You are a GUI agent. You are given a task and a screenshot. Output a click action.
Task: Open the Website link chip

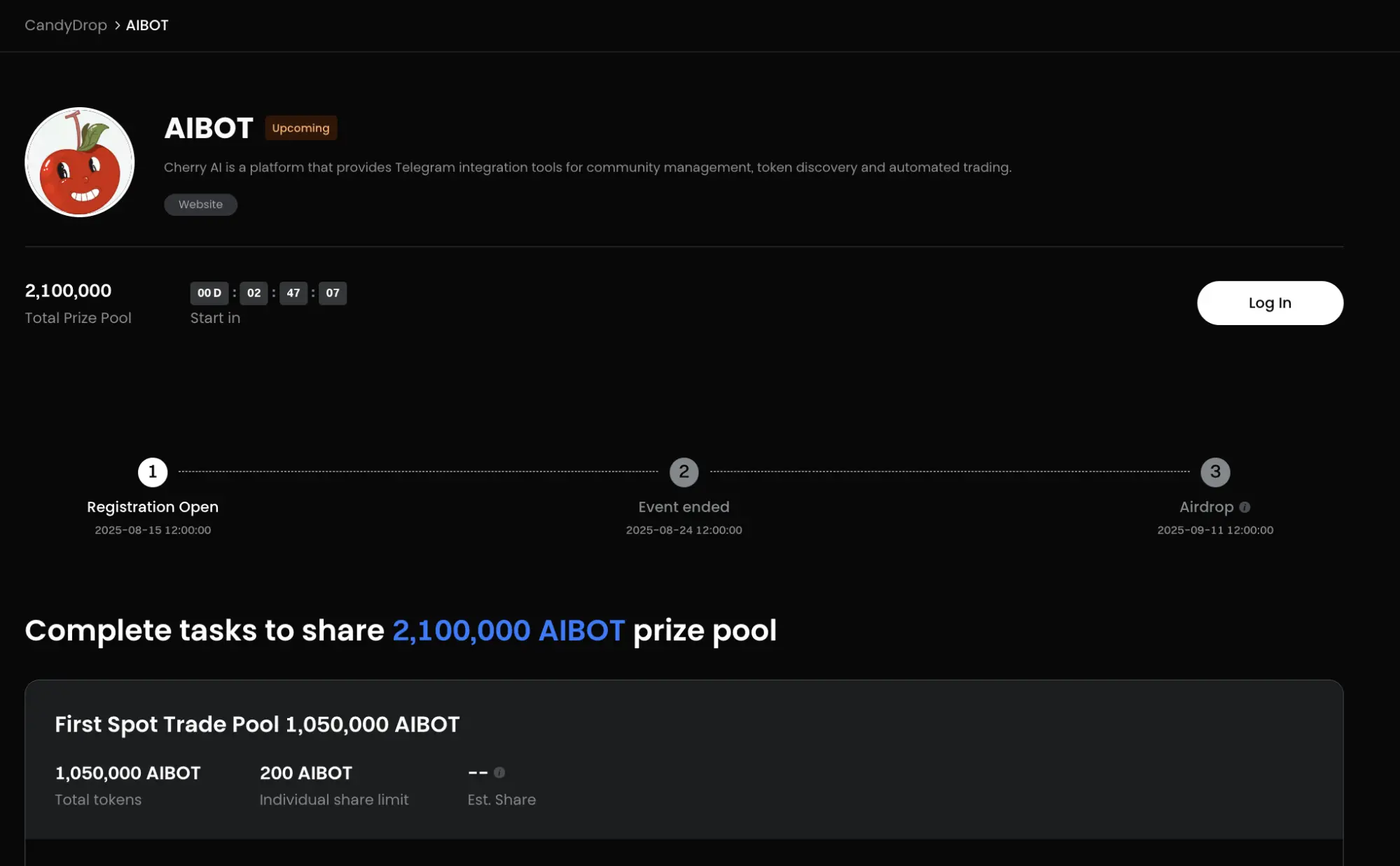coord(200,205)
